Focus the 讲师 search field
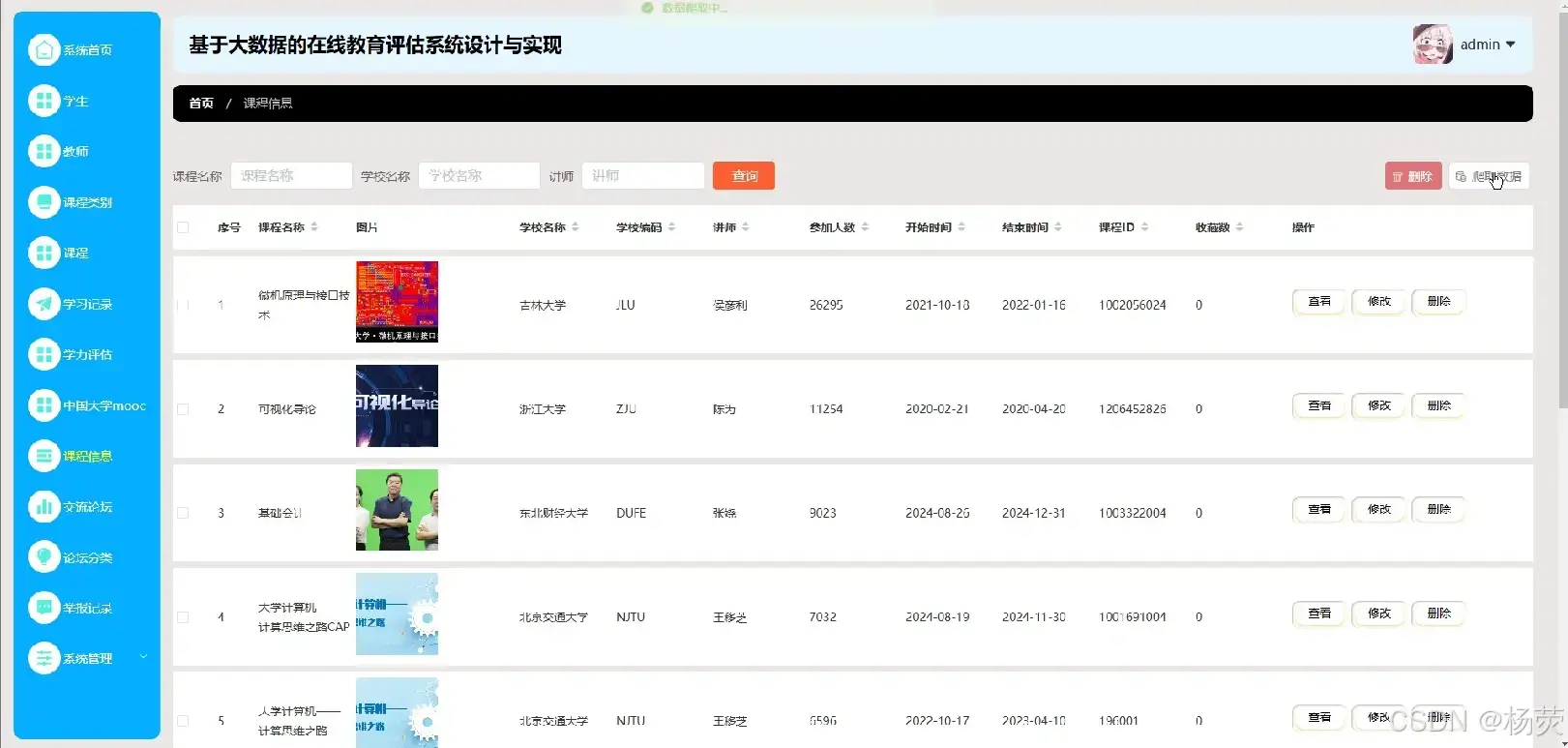 (x=643, y=175)
